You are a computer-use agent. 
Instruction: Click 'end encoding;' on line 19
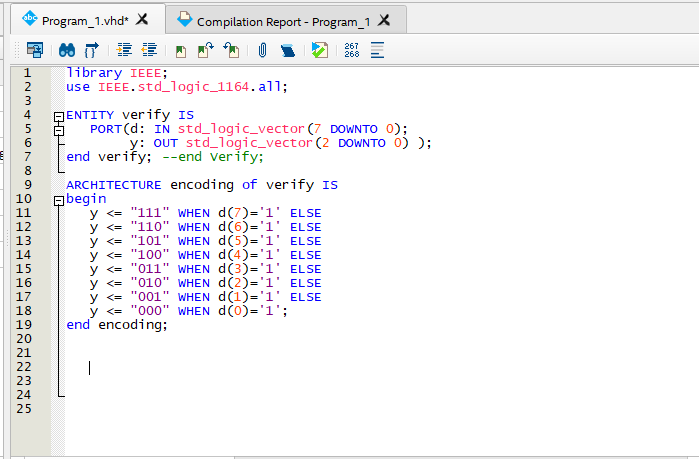[x=117, y=325]
